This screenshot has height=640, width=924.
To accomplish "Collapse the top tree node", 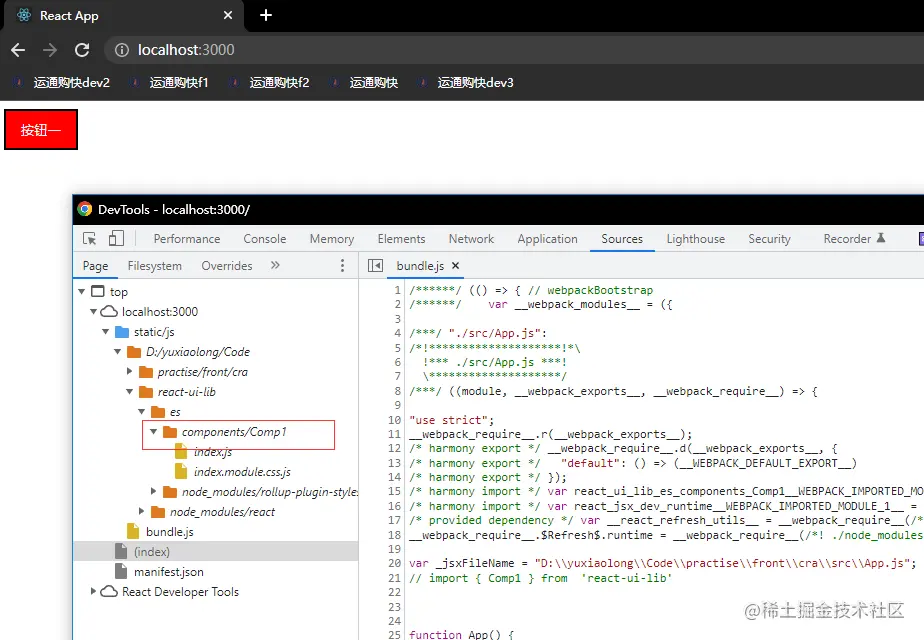I will coord(83,291).
